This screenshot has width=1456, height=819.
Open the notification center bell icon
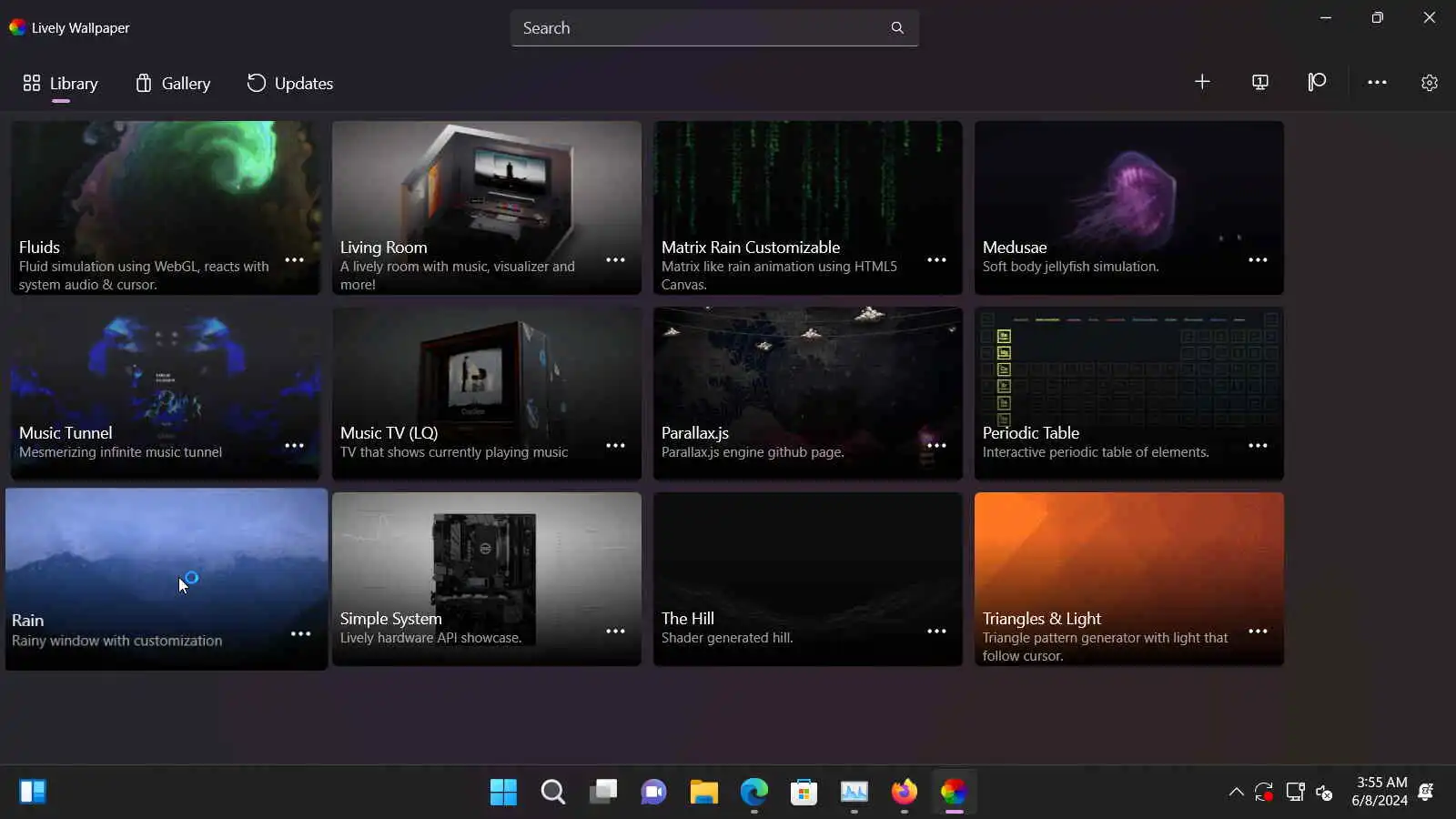(1426, 792)
